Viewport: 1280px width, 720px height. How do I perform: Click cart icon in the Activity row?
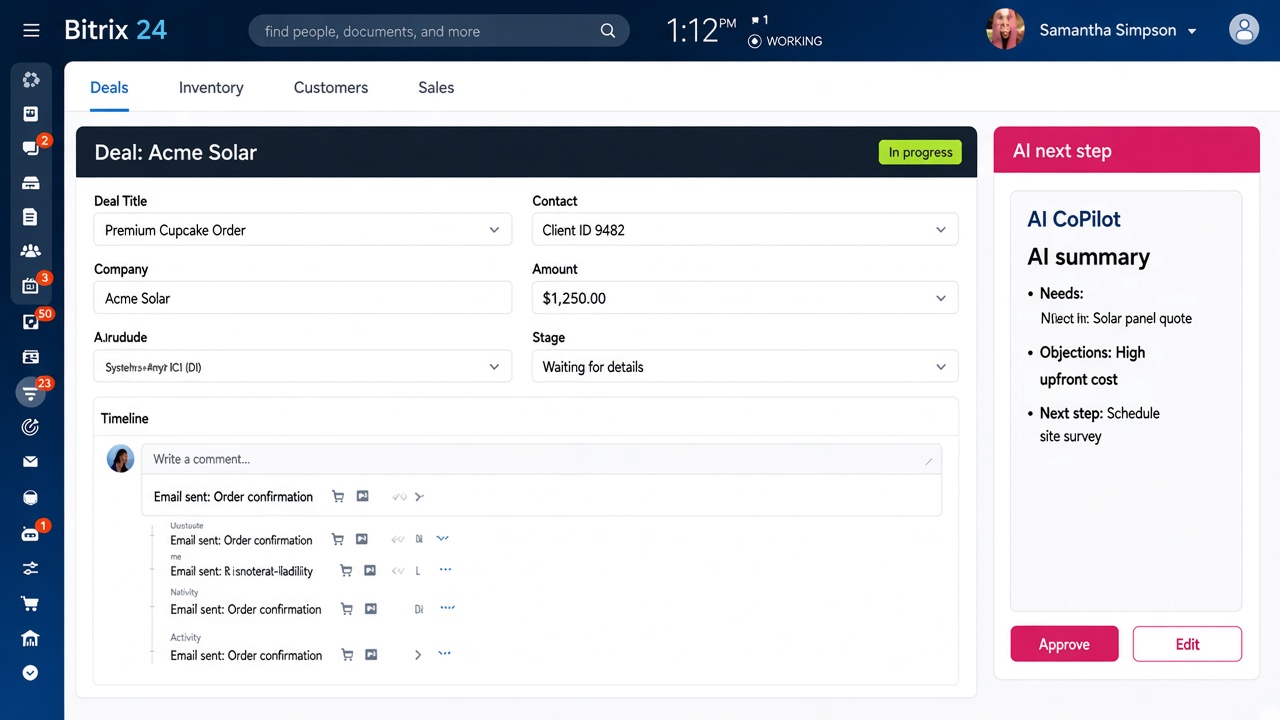click(347, 655)
